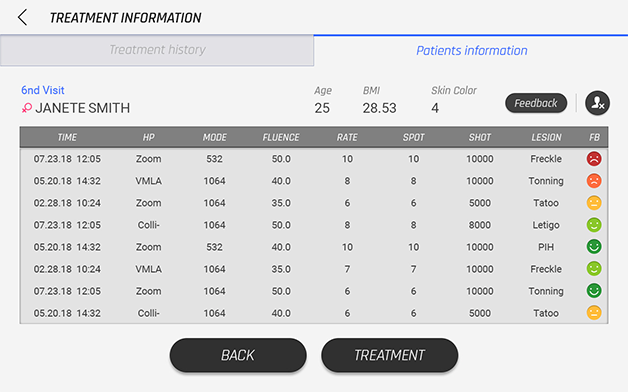Select the 6nd Visit link

pyautogui.click(x=42, y=90)
